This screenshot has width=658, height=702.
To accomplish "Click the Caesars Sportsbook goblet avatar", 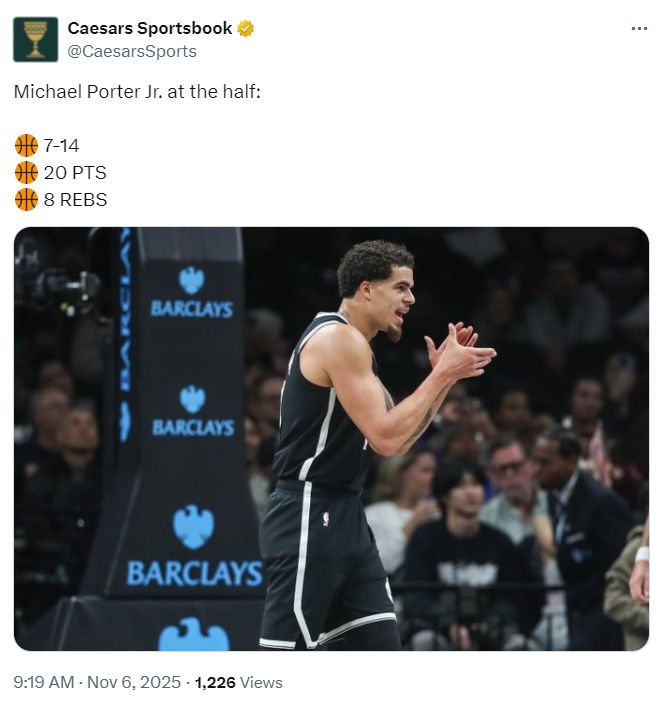I will (x=35, y=39).
